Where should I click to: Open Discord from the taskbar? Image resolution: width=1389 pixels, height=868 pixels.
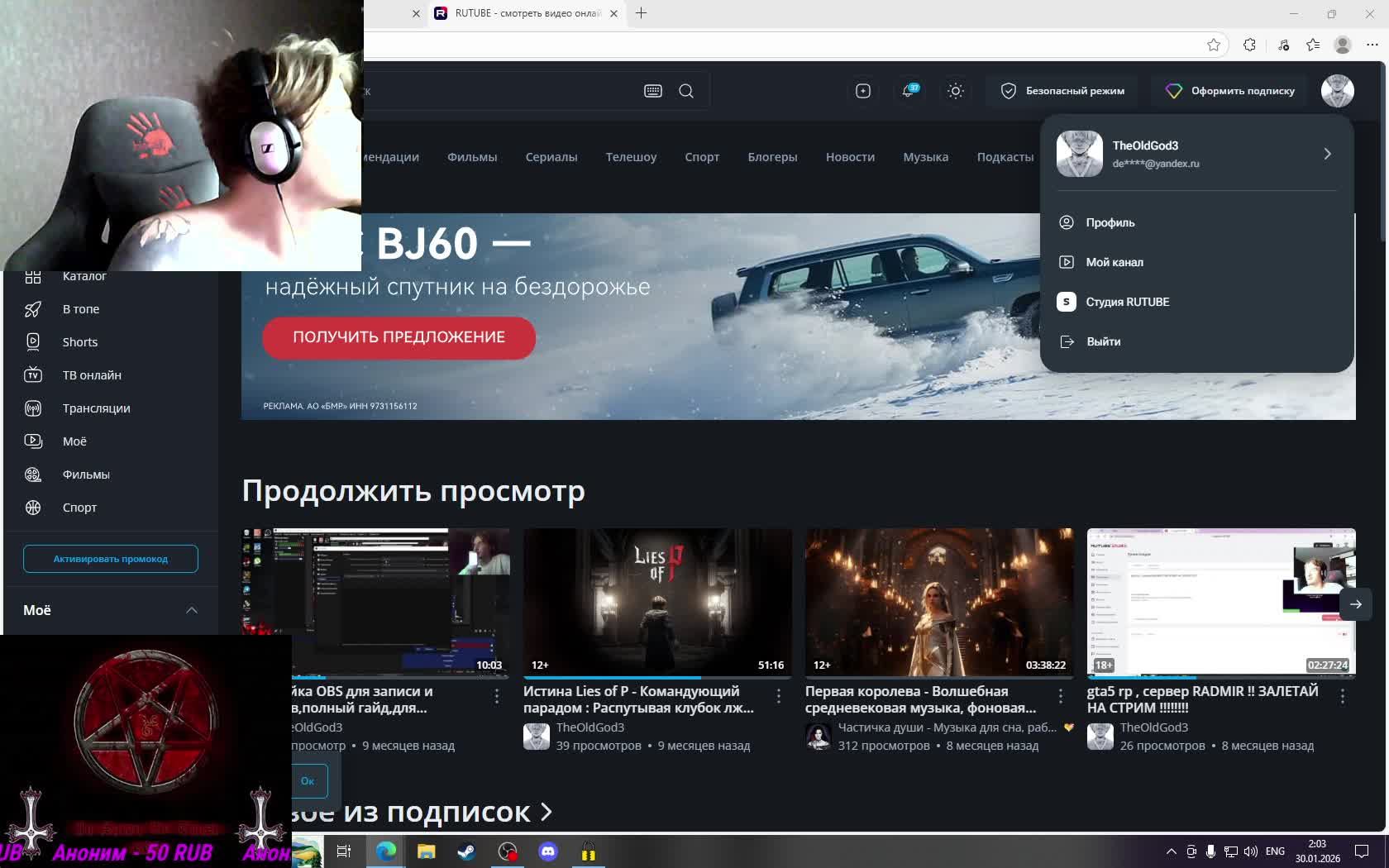(x=548, y=851)
